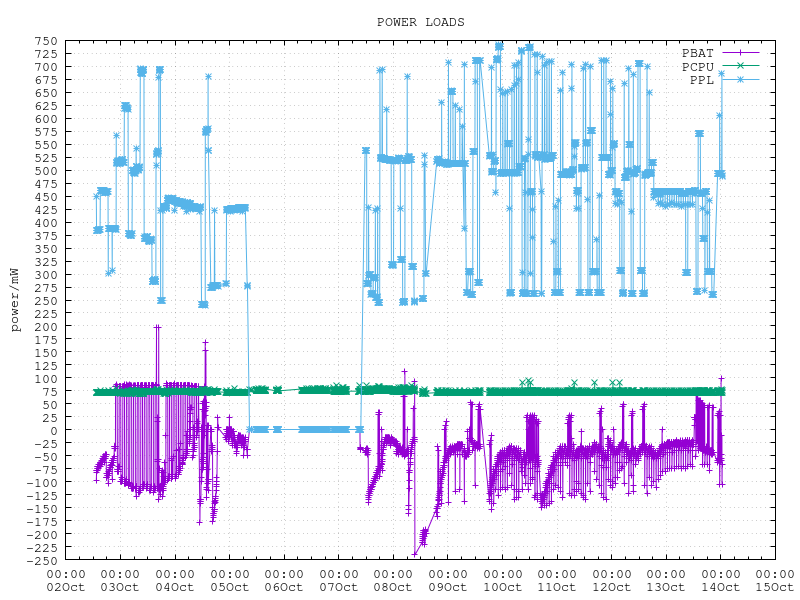The image size is (800, 600).
Task: Click the 750 tick on the y-axis
Action: [45, 41]
